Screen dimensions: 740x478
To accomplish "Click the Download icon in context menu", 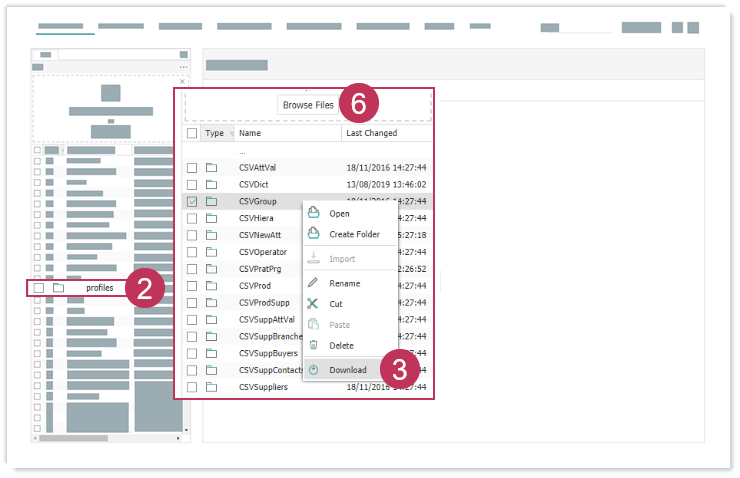I will pos(313,370).
